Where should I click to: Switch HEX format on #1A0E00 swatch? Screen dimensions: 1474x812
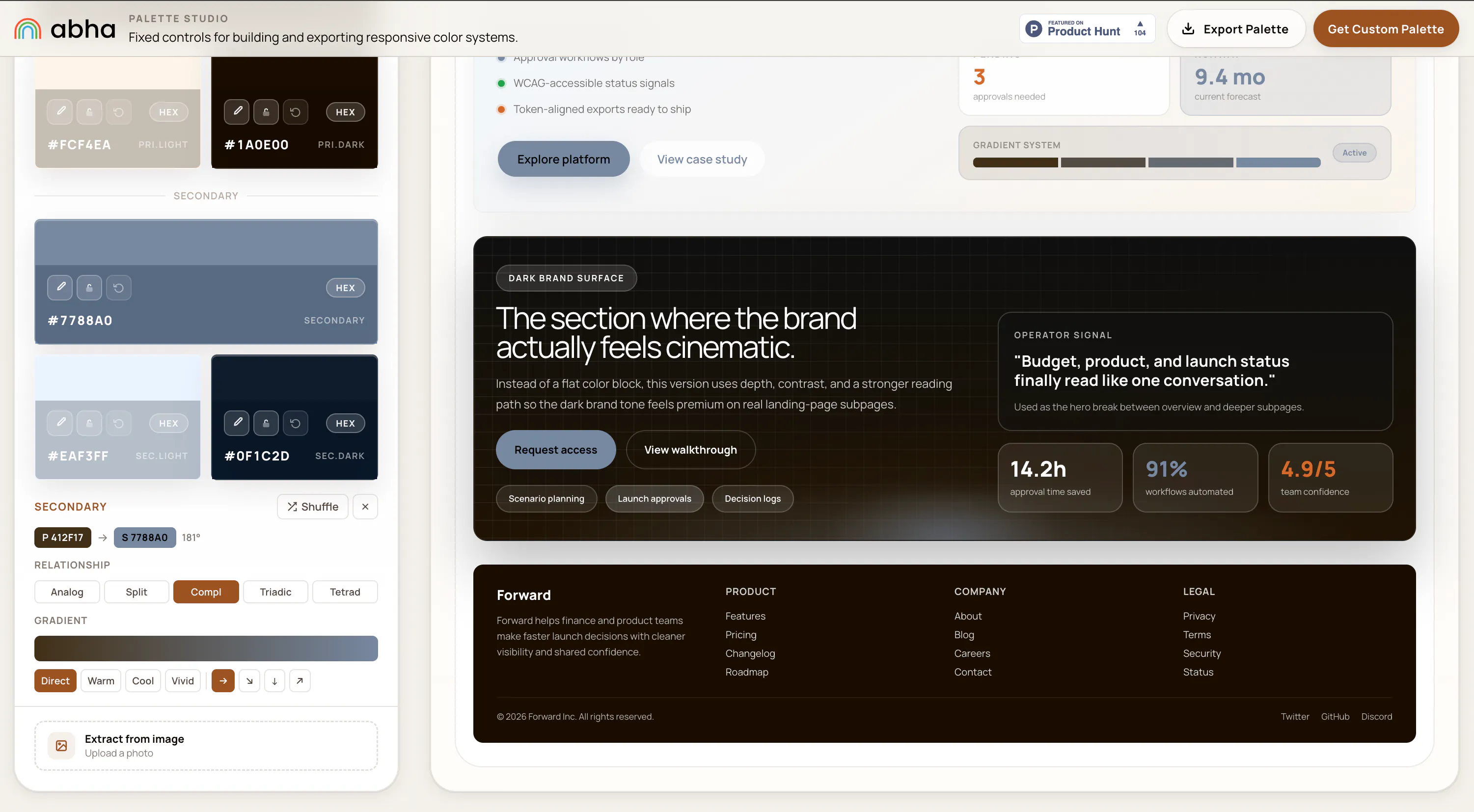(345, 112)
